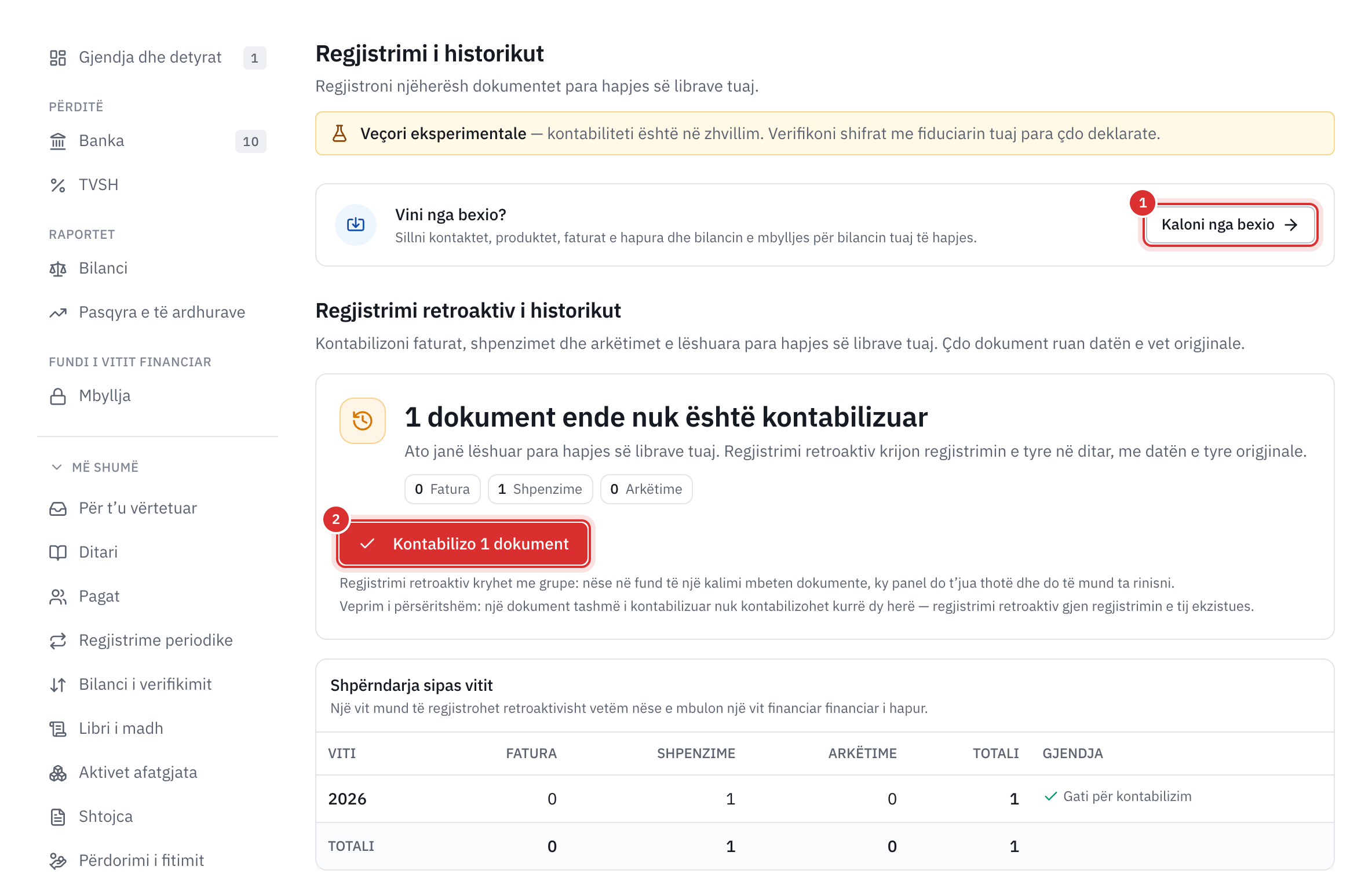Image resolution: width=1372 pixels, height=881 pixels.
Task: Click the Shpërndarja sipas vitit heading
Action: [x=411, y=685]
